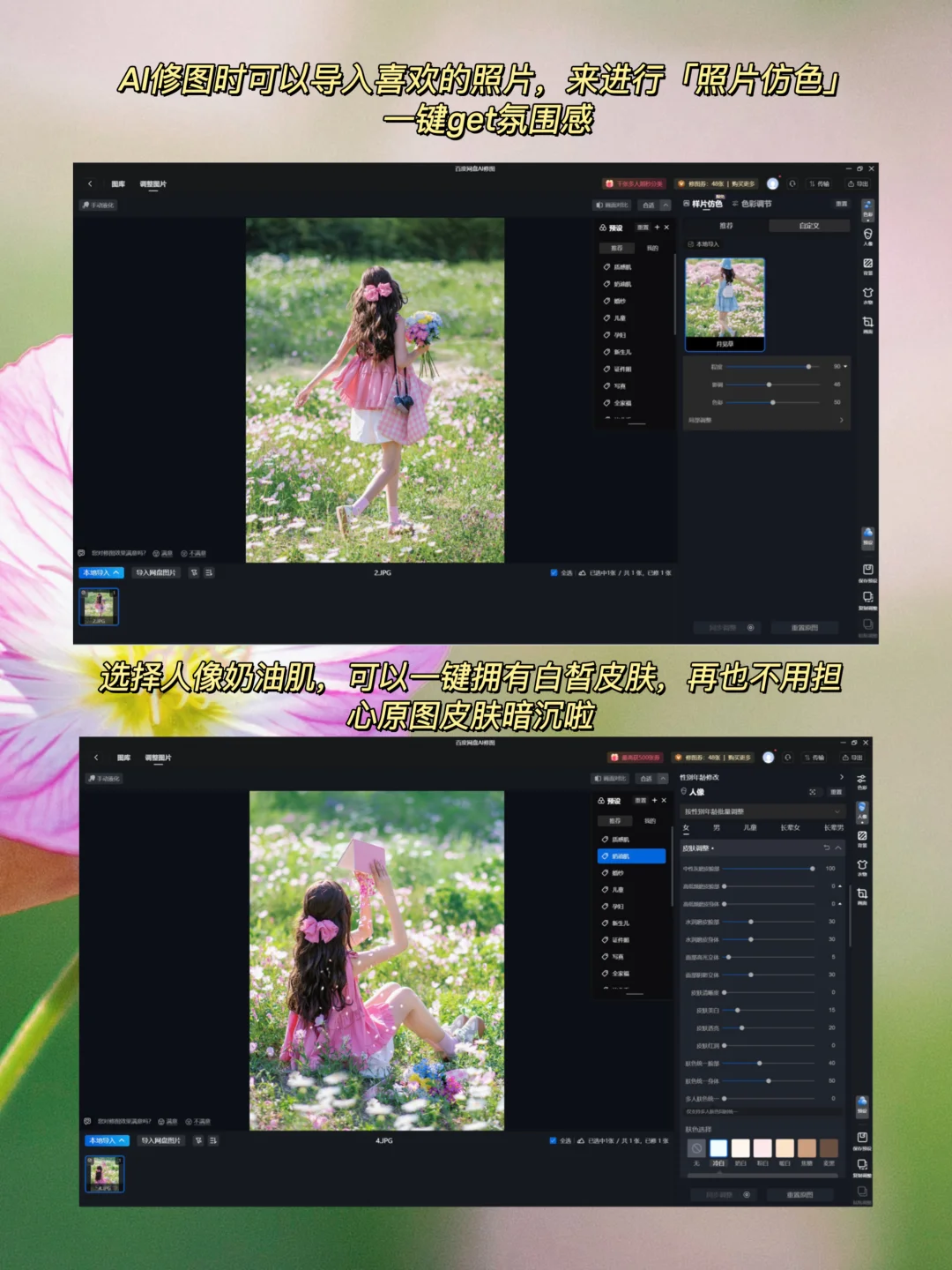Select the 奶油肌 preset in bottom window
The height and width of the screenshot is (1270, 952).
[631, 855]
